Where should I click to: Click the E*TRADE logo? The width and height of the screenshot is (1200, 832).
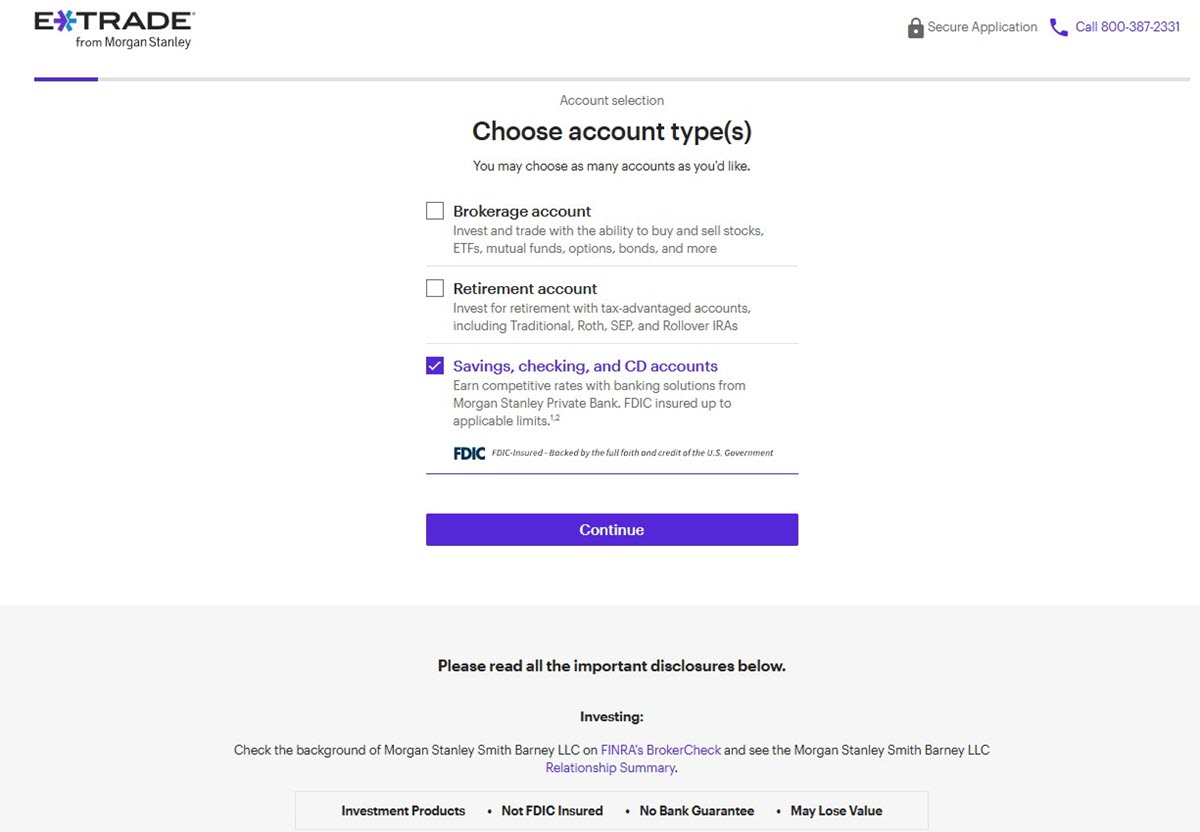pyautogui.click(x=113, y=29)
